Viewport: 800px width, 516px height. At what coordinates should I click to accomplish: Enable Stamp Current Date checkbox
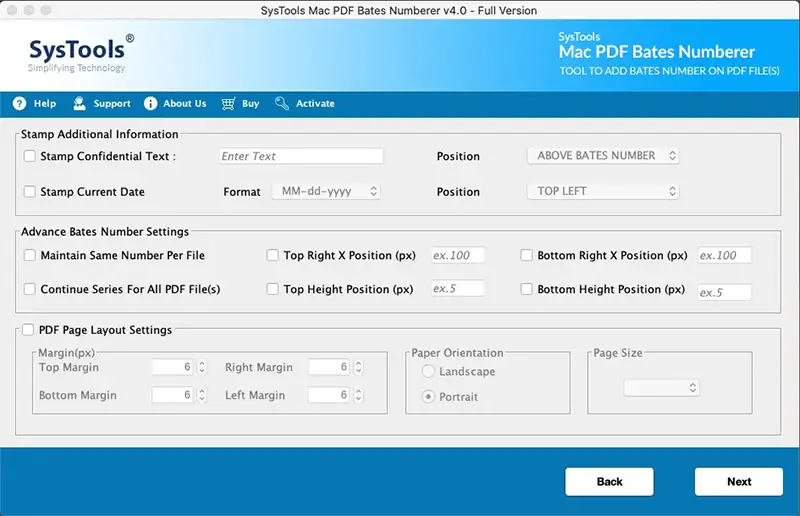(x=30, y=191)
